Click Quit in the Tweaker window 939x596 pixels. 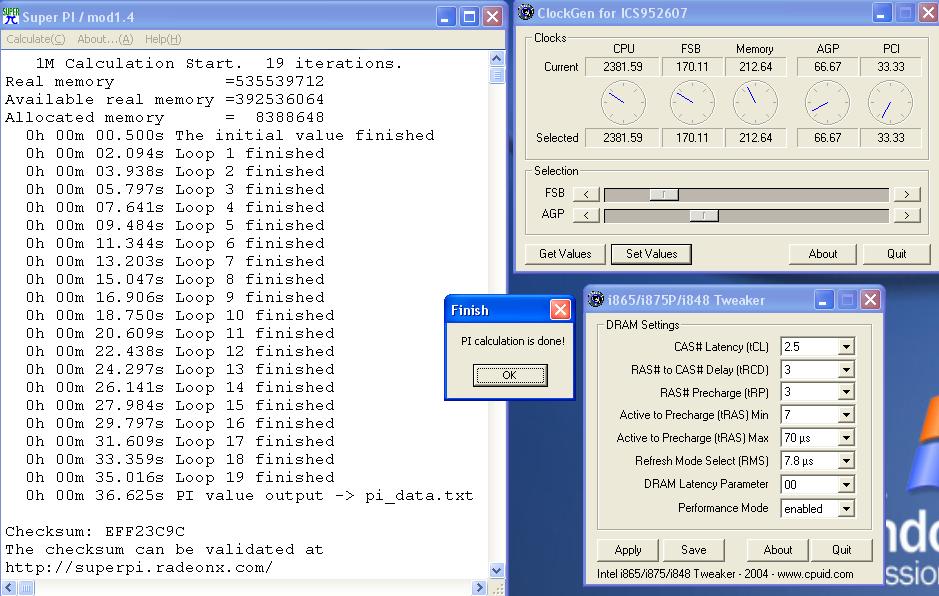(841, 550)
